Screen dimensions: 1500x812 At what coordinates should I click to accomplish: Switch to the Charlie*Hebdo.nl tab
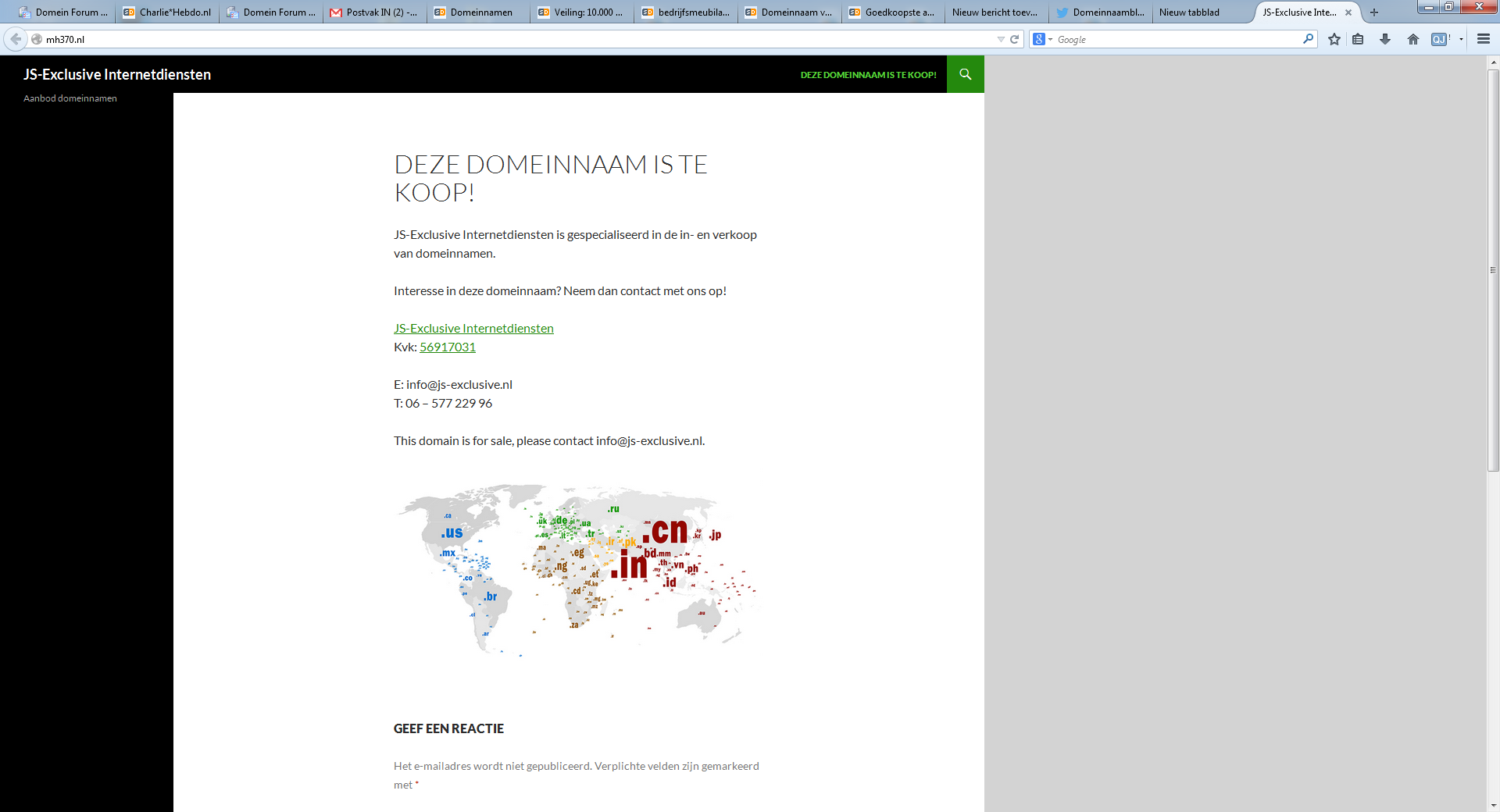pyautogui.click(x=167, y=12)
